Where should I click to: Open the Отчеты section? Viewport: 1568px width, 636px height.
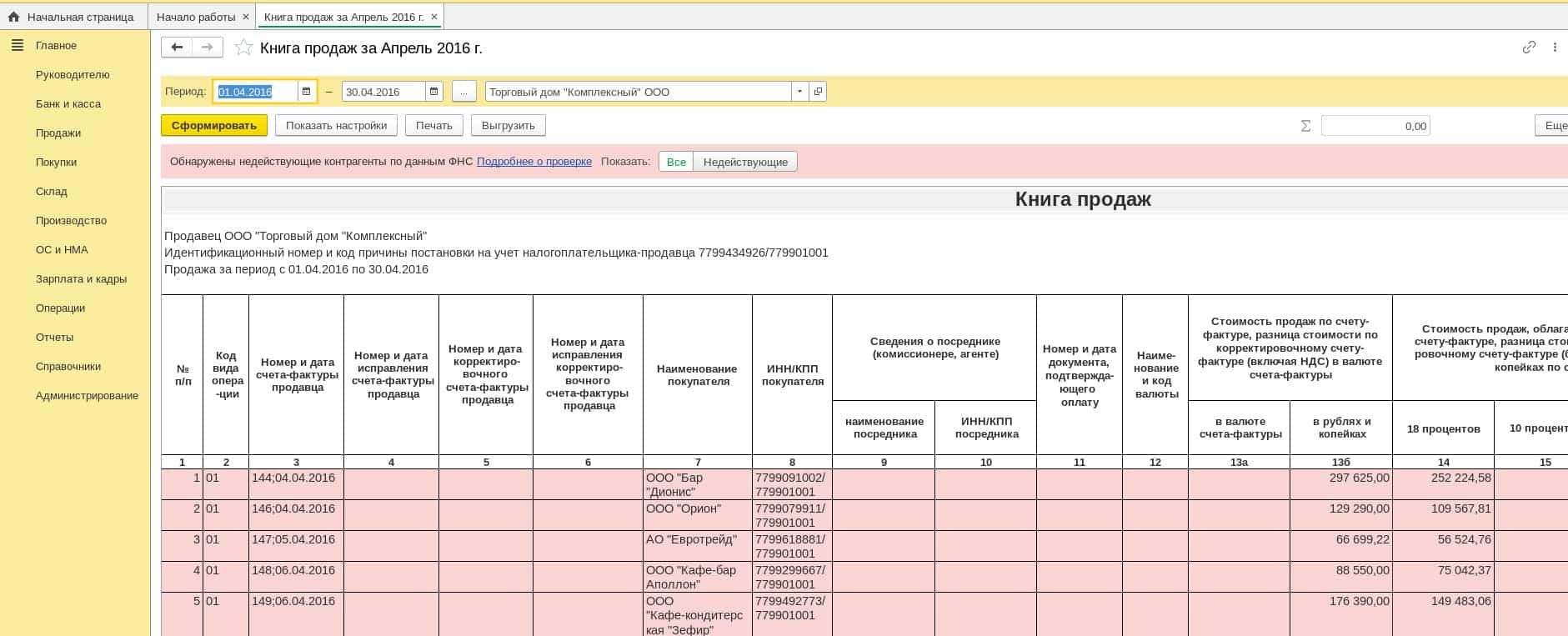coord(55,337)
